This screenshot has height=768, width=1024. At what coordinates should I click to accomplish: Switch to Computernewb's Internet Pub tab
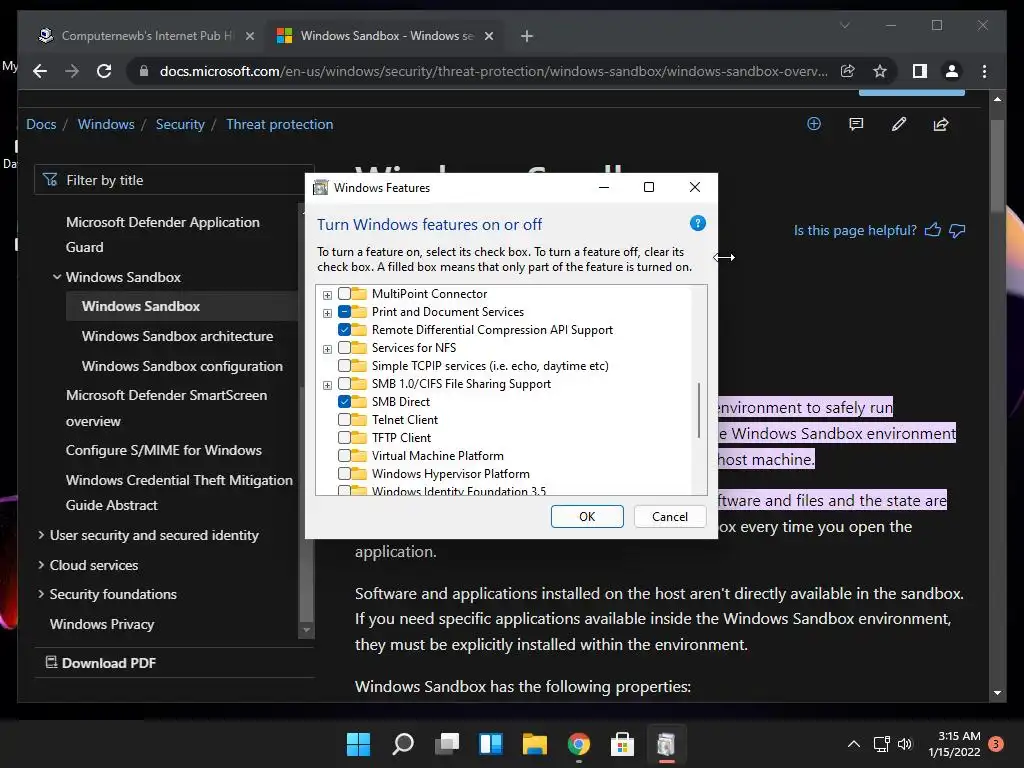coord(146,36)
